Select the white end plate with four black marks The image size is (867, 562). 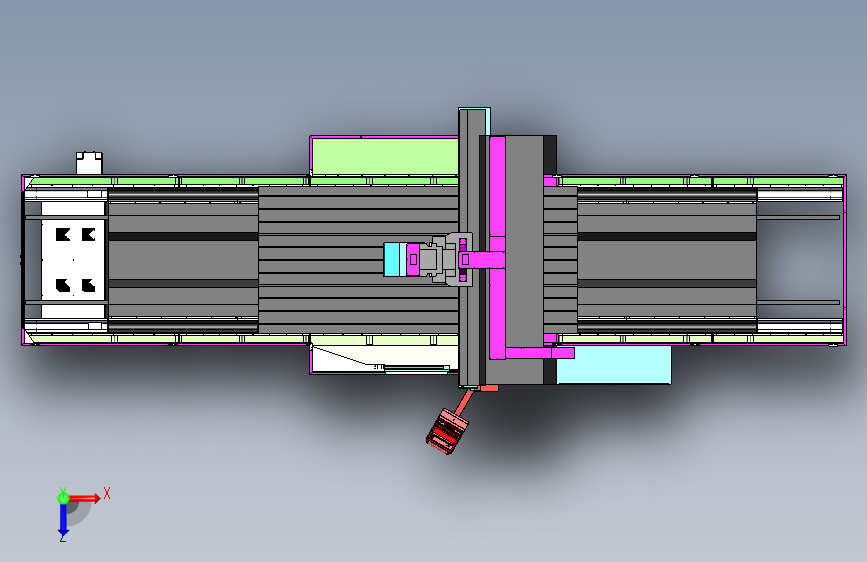coord(73,260)
